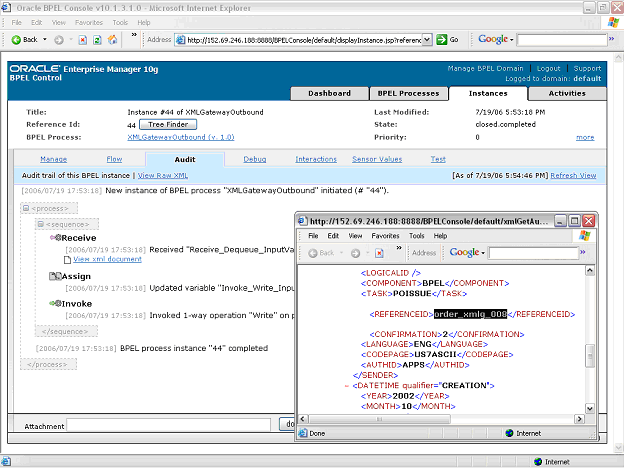The height and width of the screenshot is (468, 624).
Task: Click Google search field in XML popup
Action: 533,253
